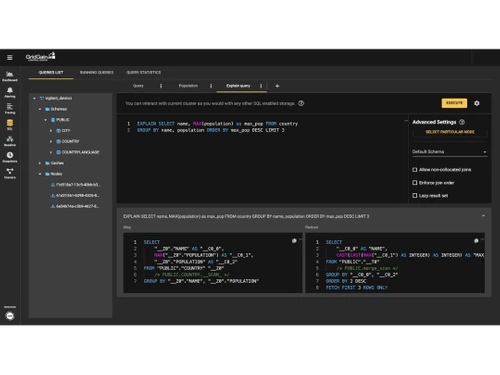
Task: Click help icon beside Advanced Settings
Action: [462, 122]
